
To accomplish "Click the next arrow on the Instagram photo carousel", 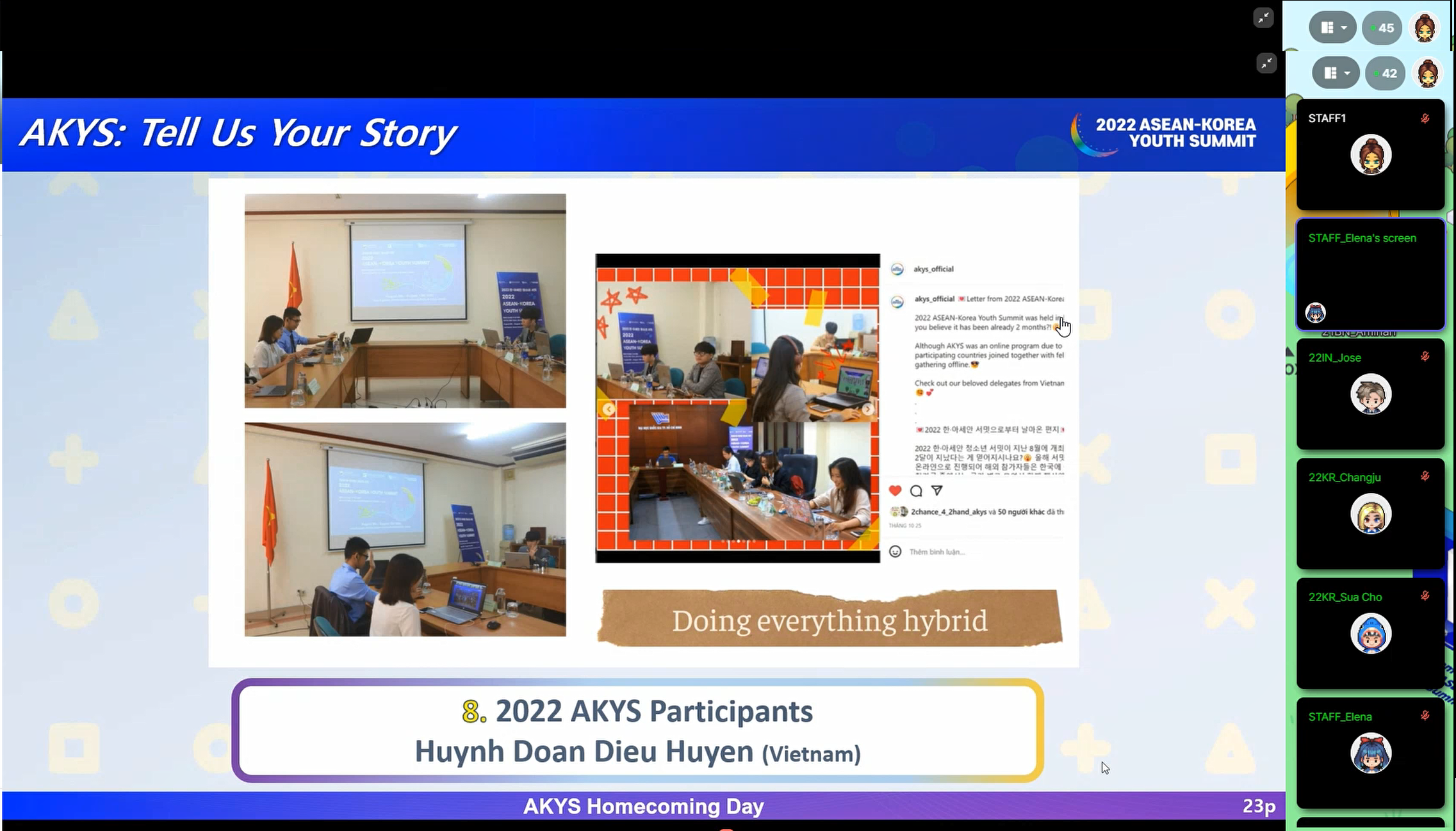I will [x=867, y=409].
